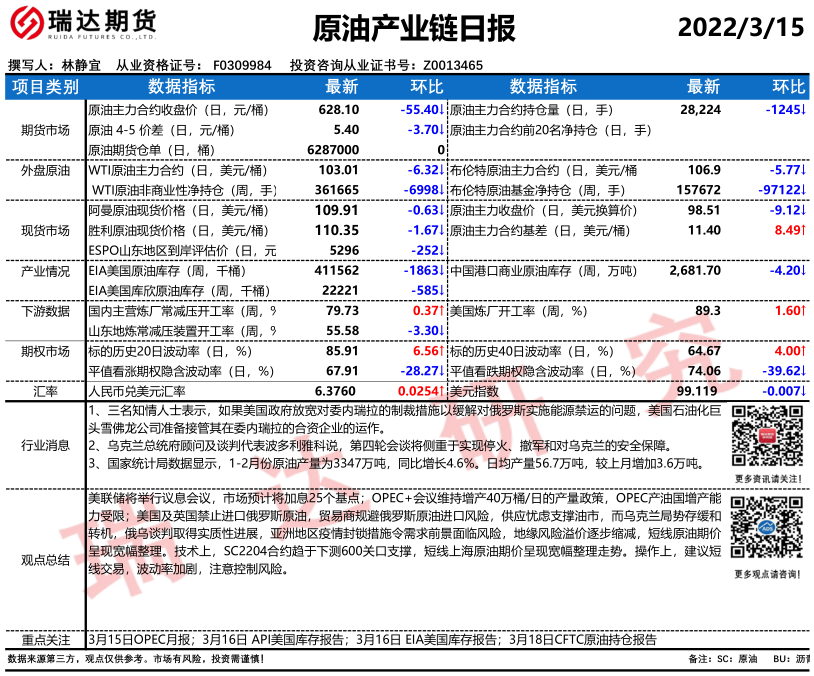Screen dimensions: 814x676
Task: Select the WTI原油主力合约 value 103.01
Action: (x=338, y=170)
